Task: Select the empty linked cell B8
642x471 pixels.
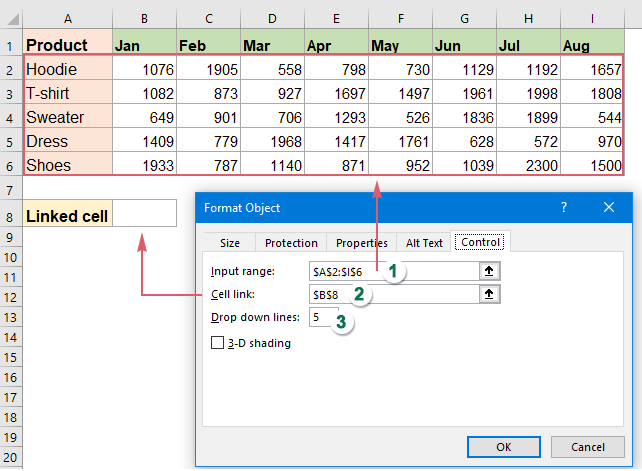Action: point(145,214)
